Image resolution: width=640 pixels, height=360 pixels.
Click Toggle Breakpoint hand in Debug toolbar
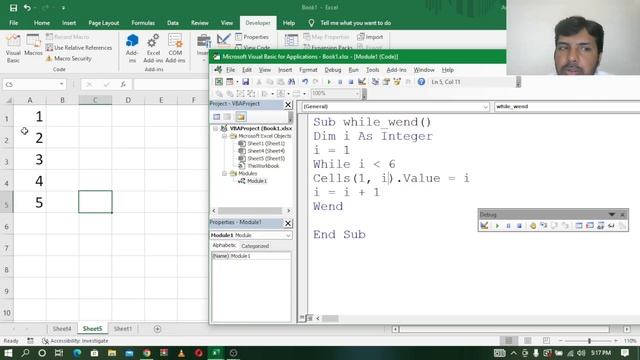click(x=533, y=225)
